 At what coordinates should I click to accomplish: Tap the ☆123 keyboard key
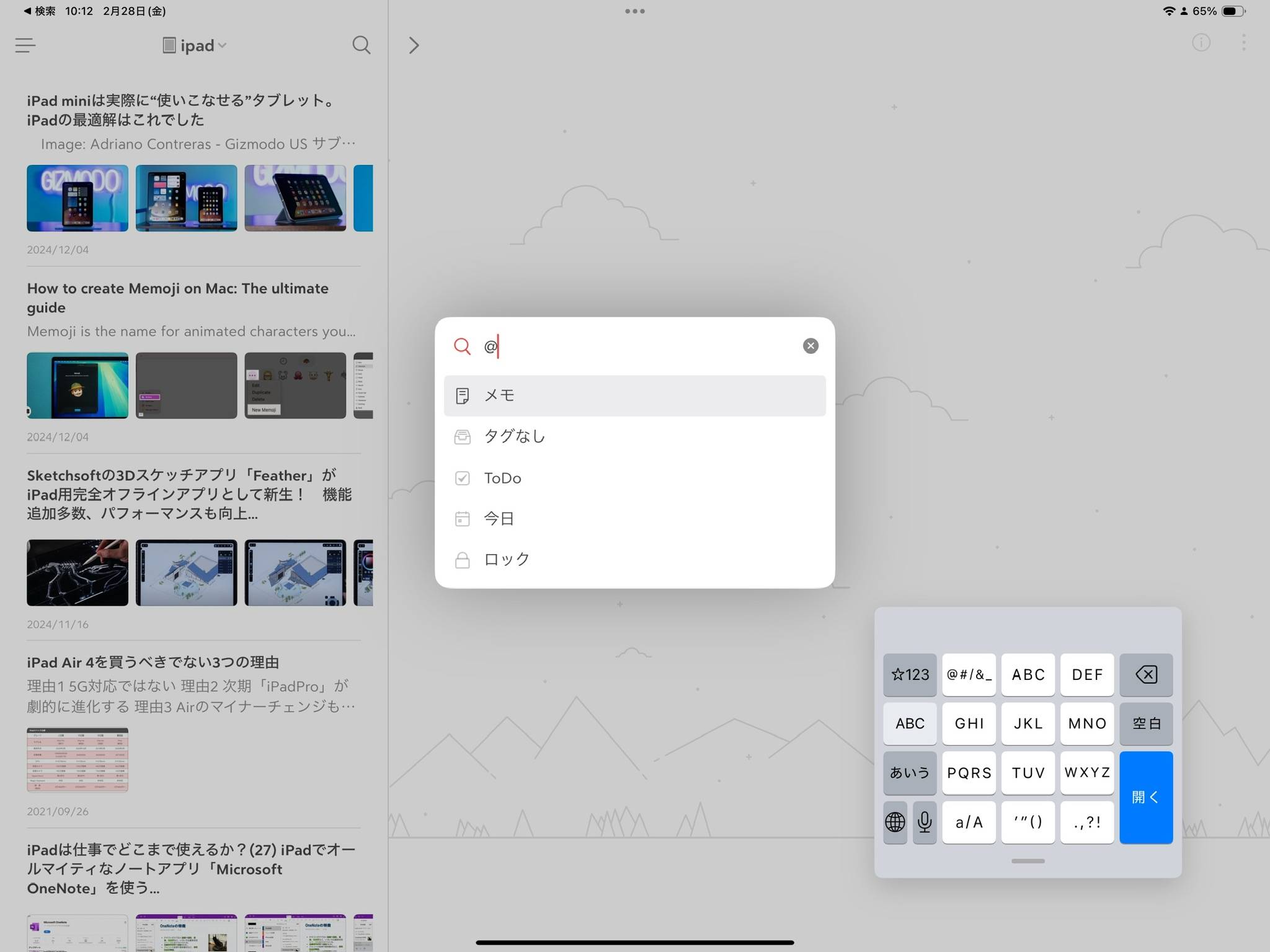coord(910,674)
